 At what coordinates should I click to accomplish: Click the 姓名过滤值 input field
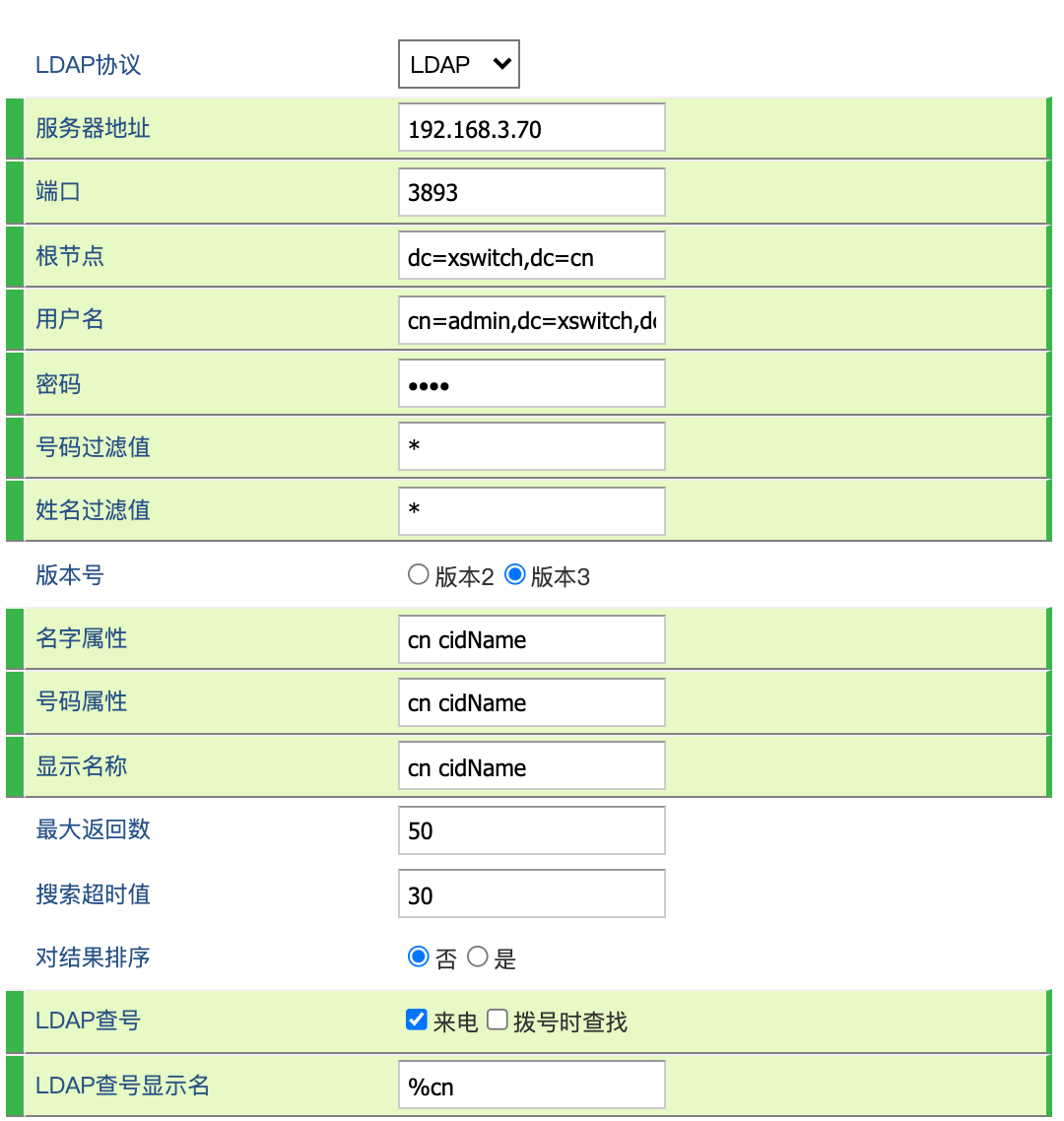click(x=531, y=510)
